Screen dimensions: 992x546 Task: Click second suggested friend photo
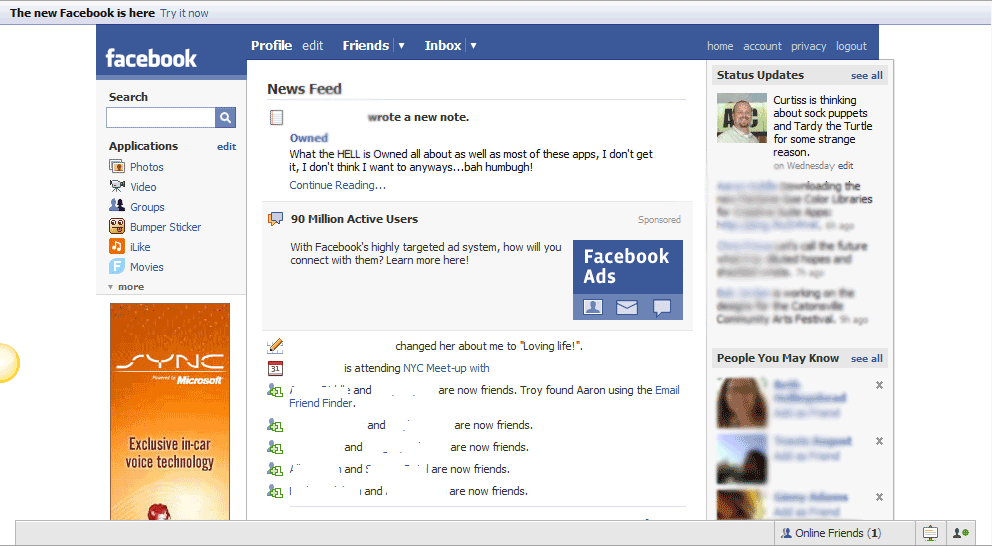click(x=741, y=459)
